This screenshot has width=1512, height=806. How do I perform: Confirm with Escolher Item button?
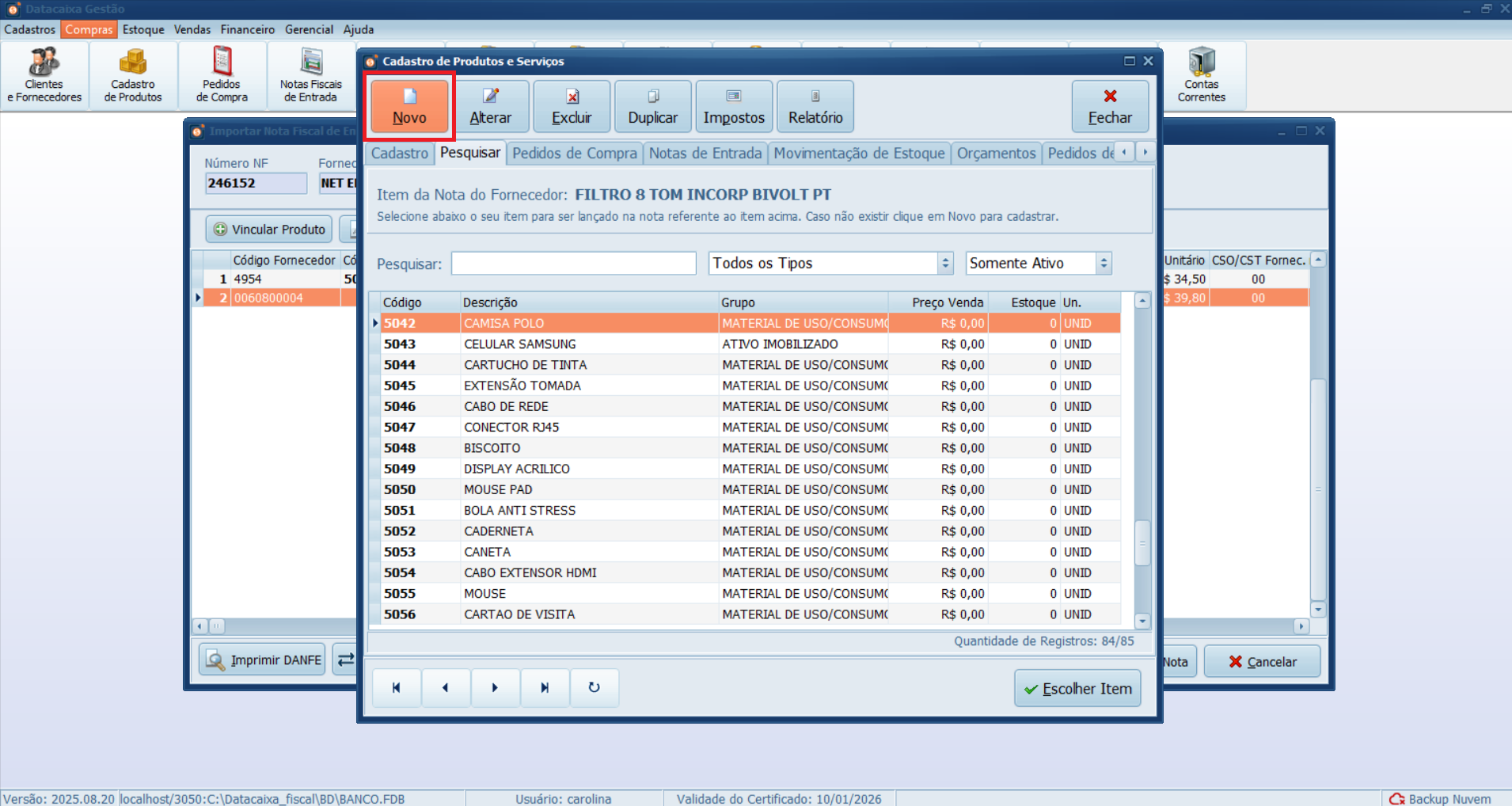click(1077, 689)
